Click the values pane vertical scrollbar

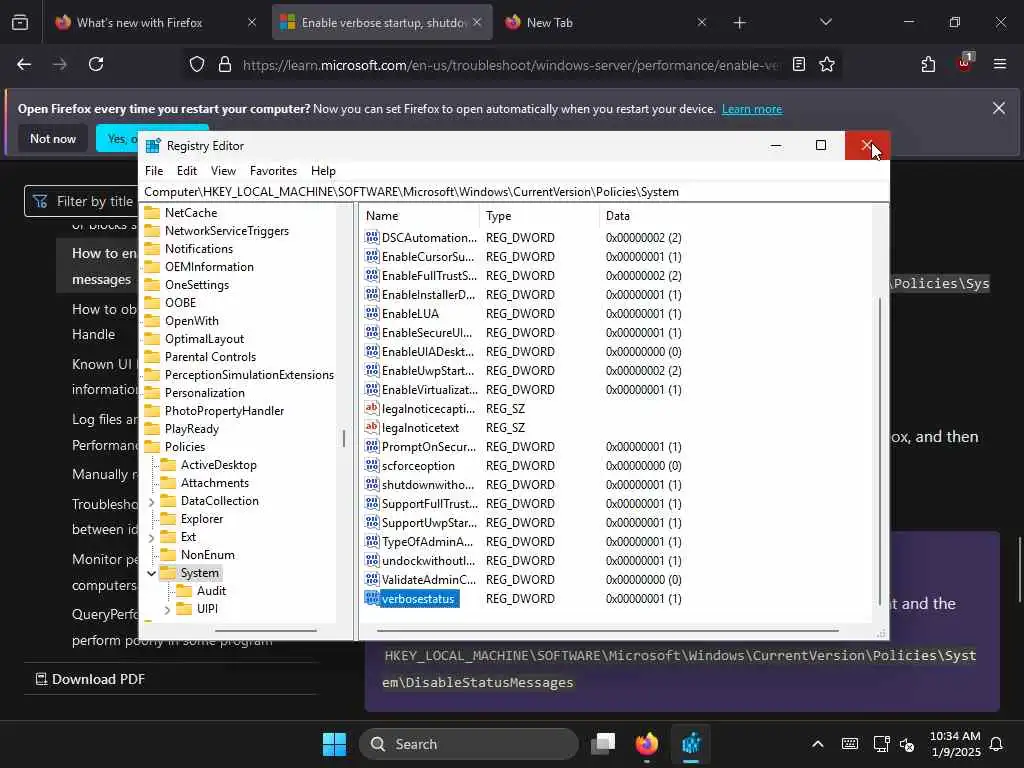click(x=880, y=451)
